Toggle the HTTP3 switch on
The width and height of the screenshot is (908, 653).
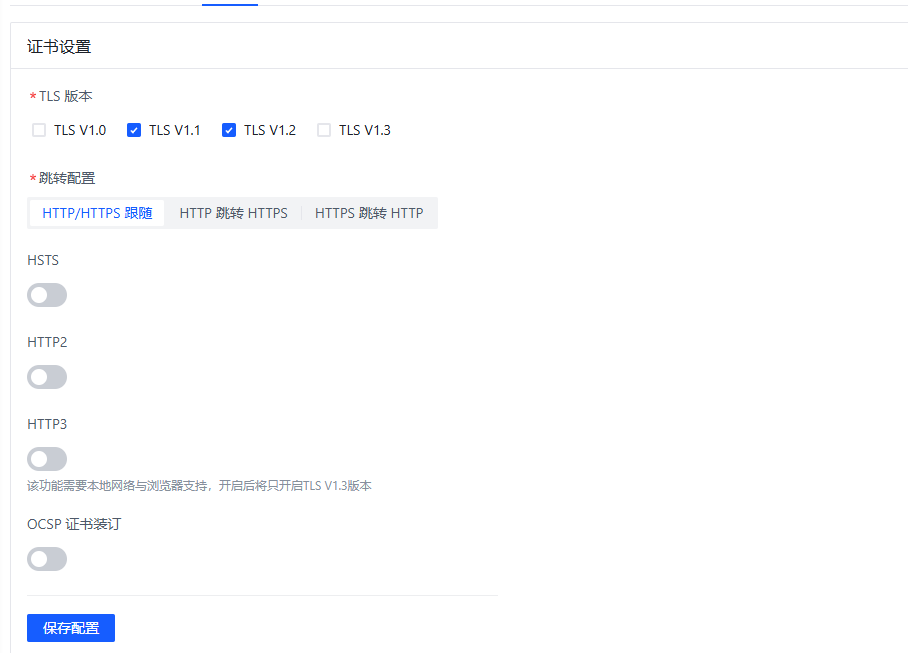(x=47, y=459)
